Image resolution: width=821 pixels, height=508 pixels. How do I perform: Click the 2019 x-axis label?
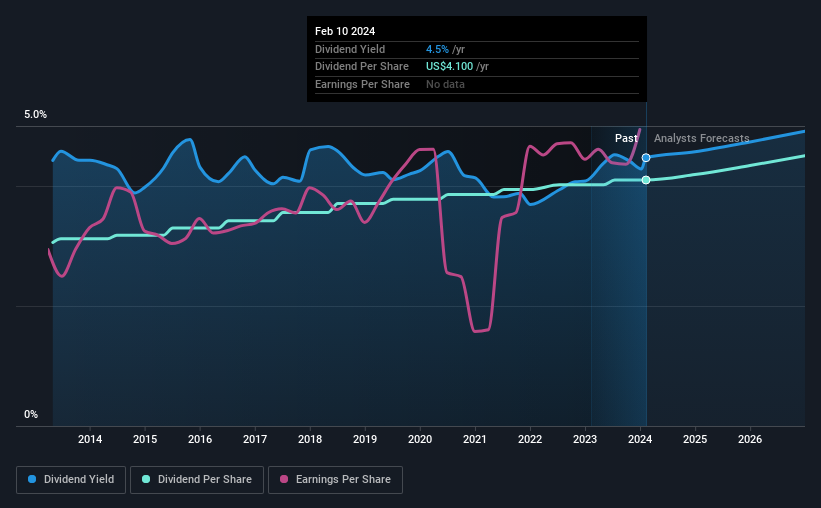point(365,439)
